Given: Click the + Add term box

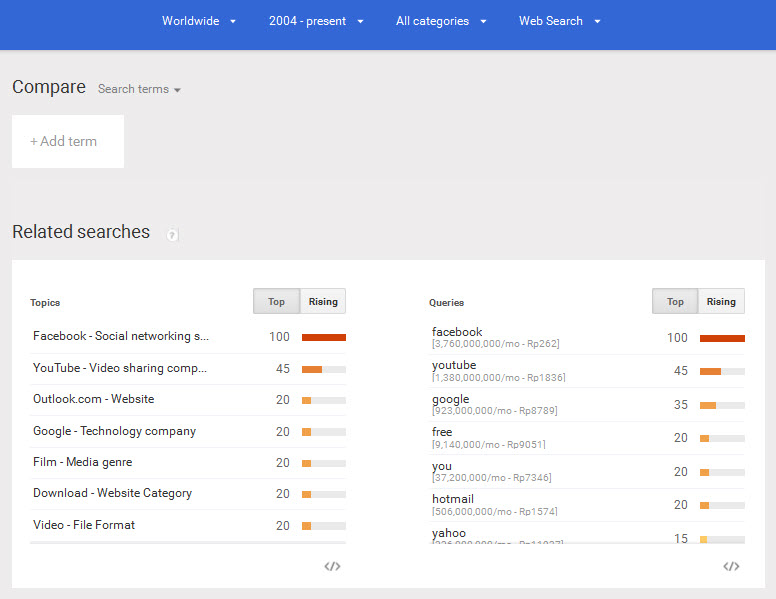Looking at the screenshot, I should click(x=68, y=142).
